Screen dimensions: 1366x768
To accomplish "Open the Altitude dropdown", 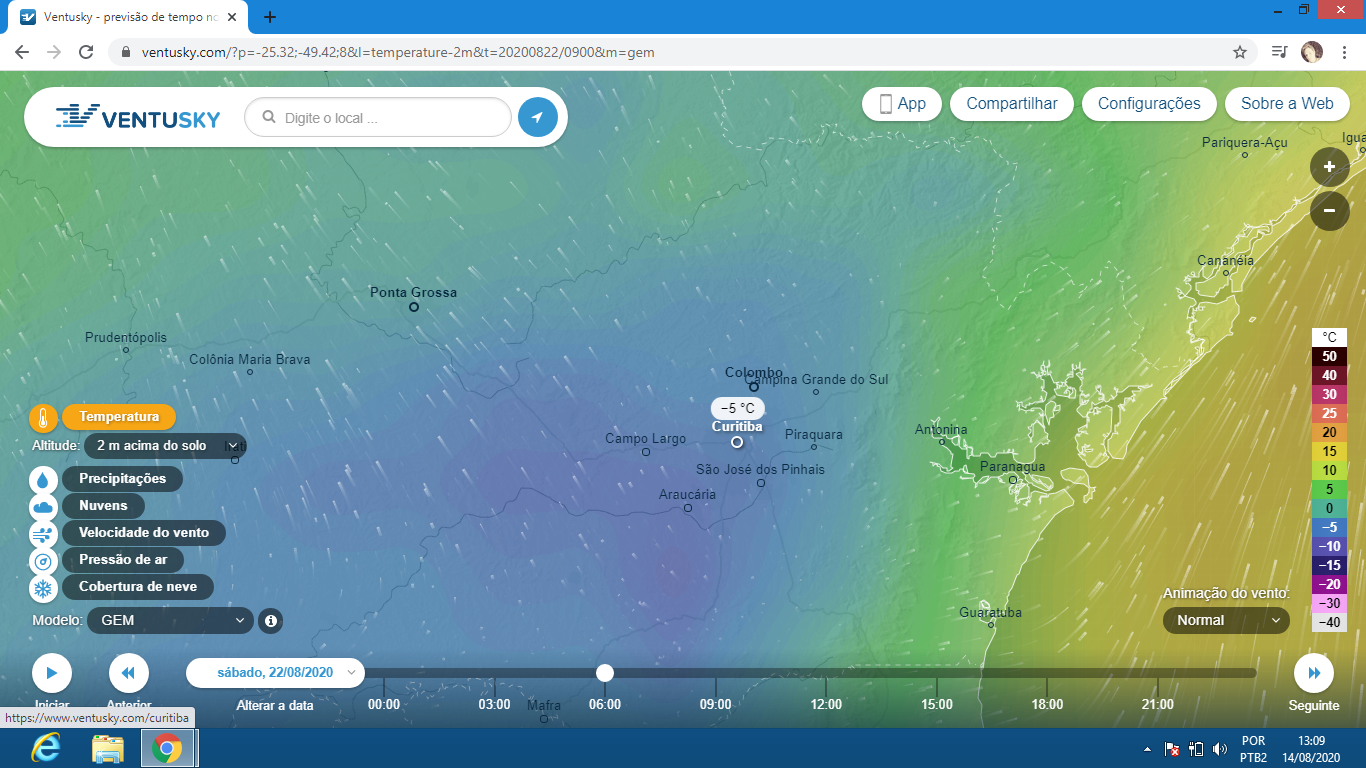I will [165, 446].
